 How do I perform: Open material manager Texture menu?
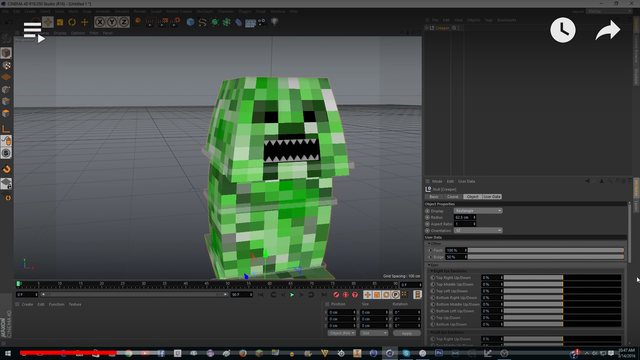tap(75, 304)
